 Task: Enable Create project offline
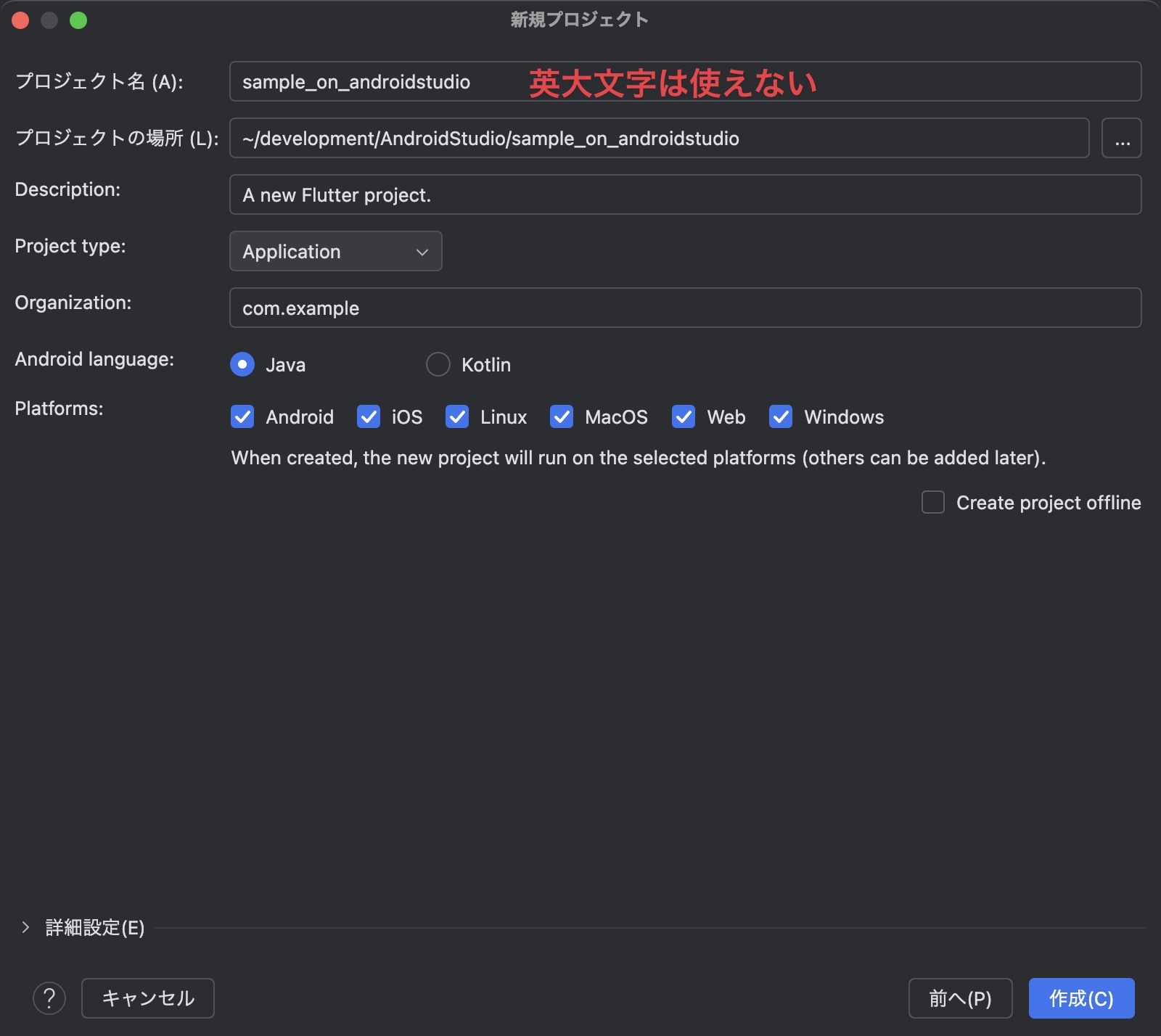coord(932,503)
